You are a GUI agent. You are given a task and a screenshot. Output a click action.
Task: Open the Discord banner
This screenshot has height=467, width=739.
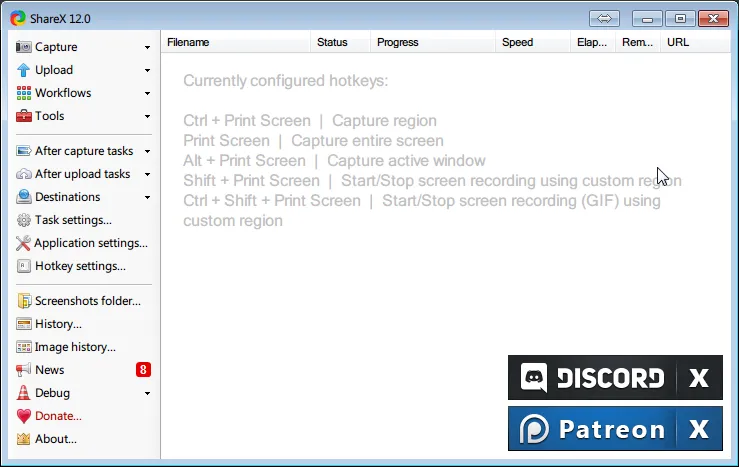click(x=592, y=377)
